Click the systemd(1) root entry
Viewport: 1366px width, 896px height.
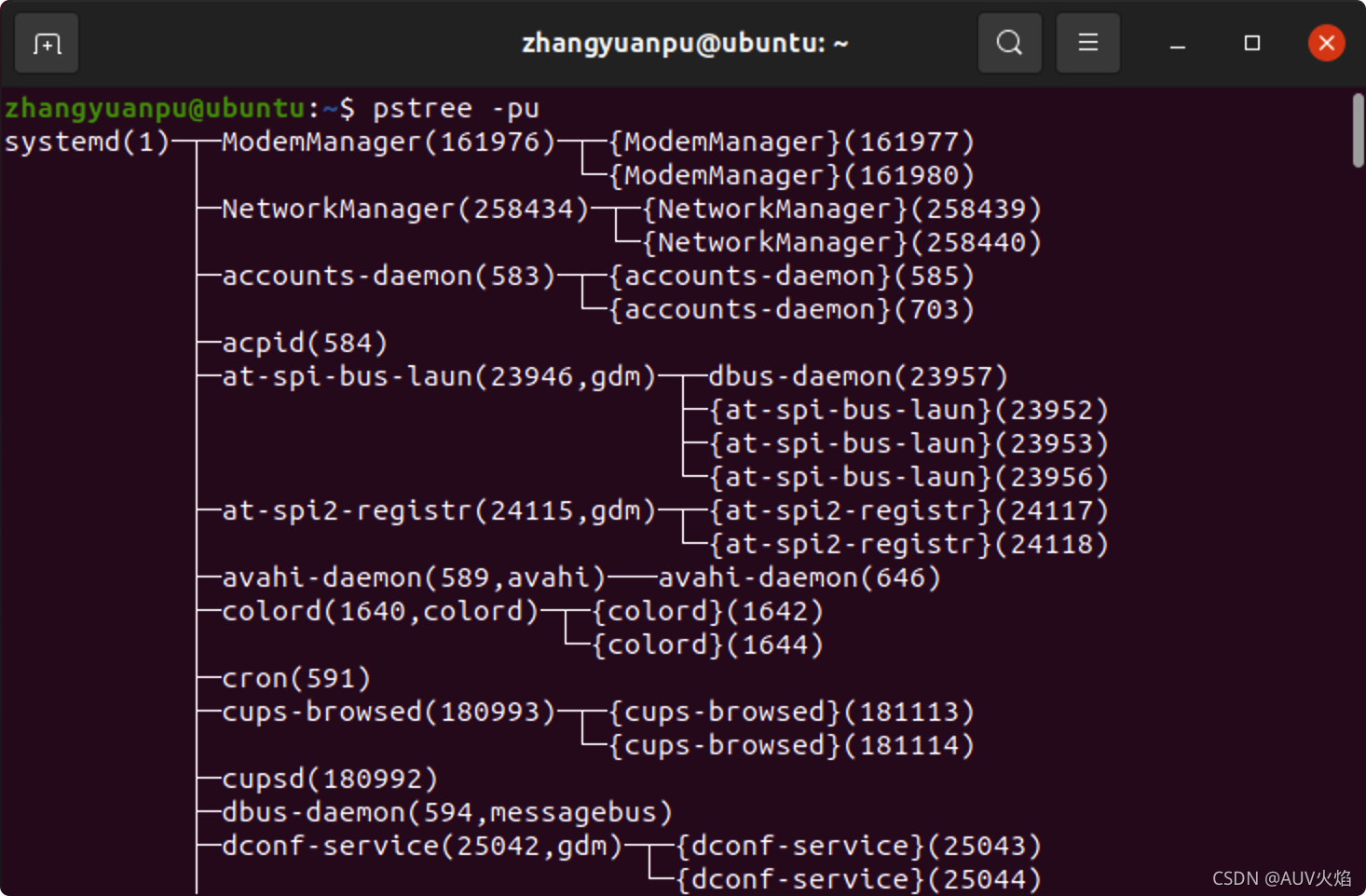click(x=88, y=142)
